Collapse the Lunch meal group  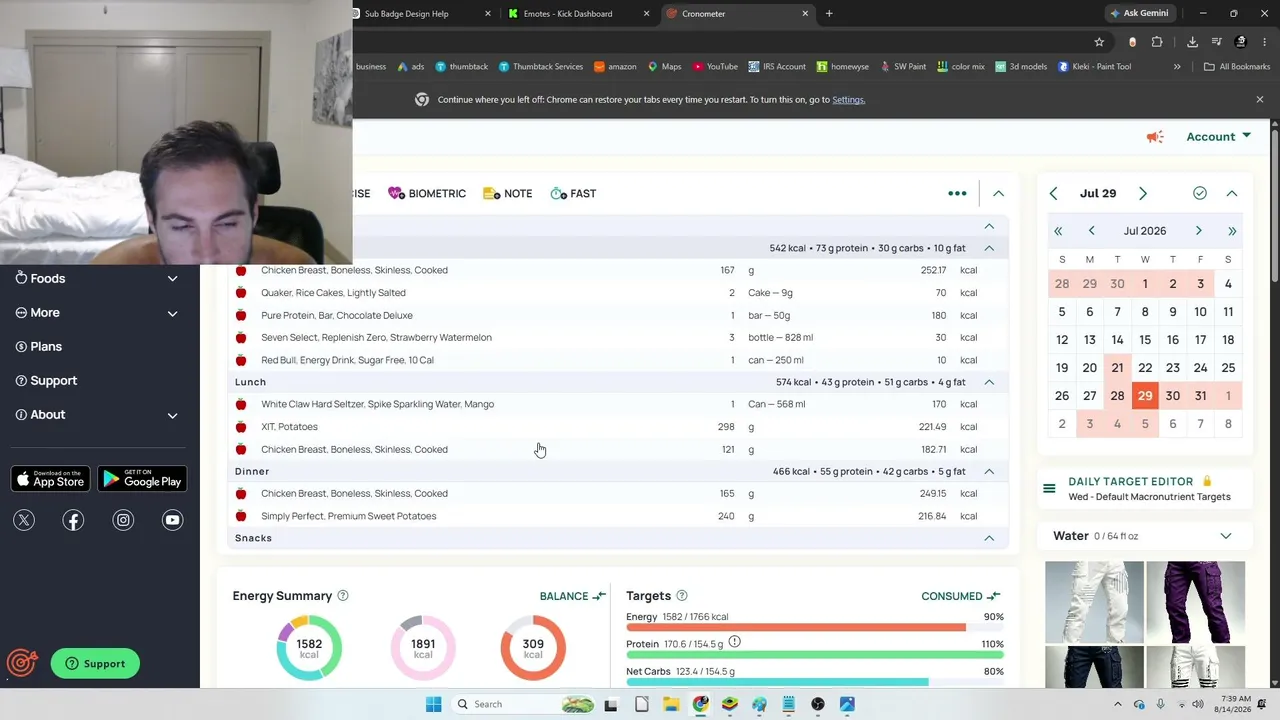(989, 382)
